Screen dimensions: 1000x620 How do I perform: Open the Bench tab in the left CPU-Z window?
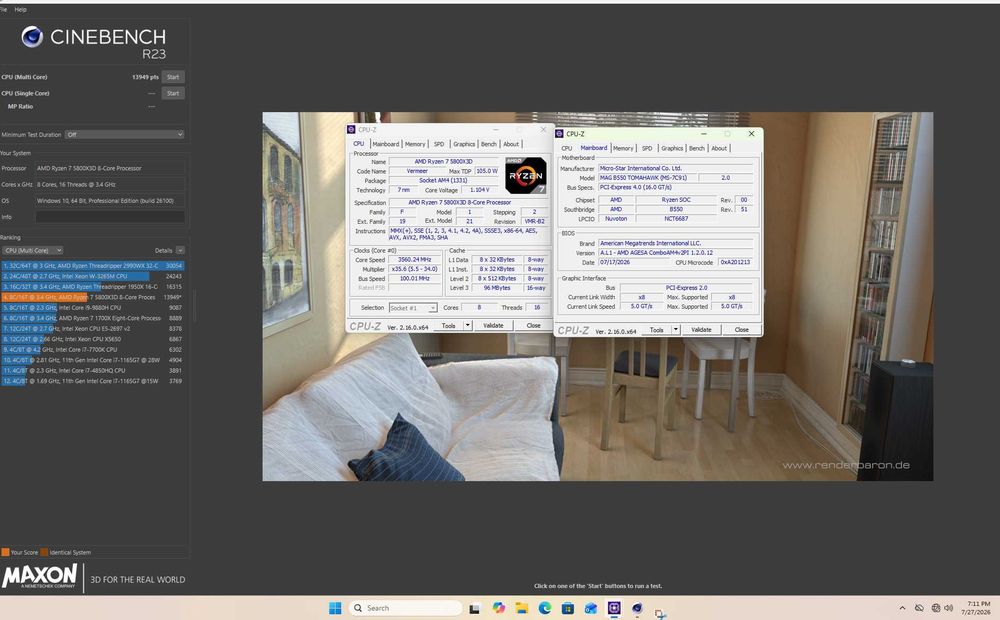point(489,144)
